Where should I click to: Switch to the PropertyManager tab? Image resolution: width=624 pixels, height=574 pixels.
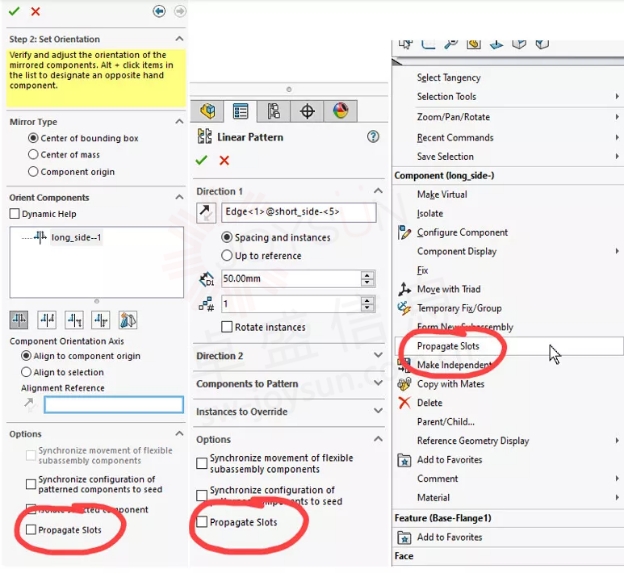click(x=240, y=111)
